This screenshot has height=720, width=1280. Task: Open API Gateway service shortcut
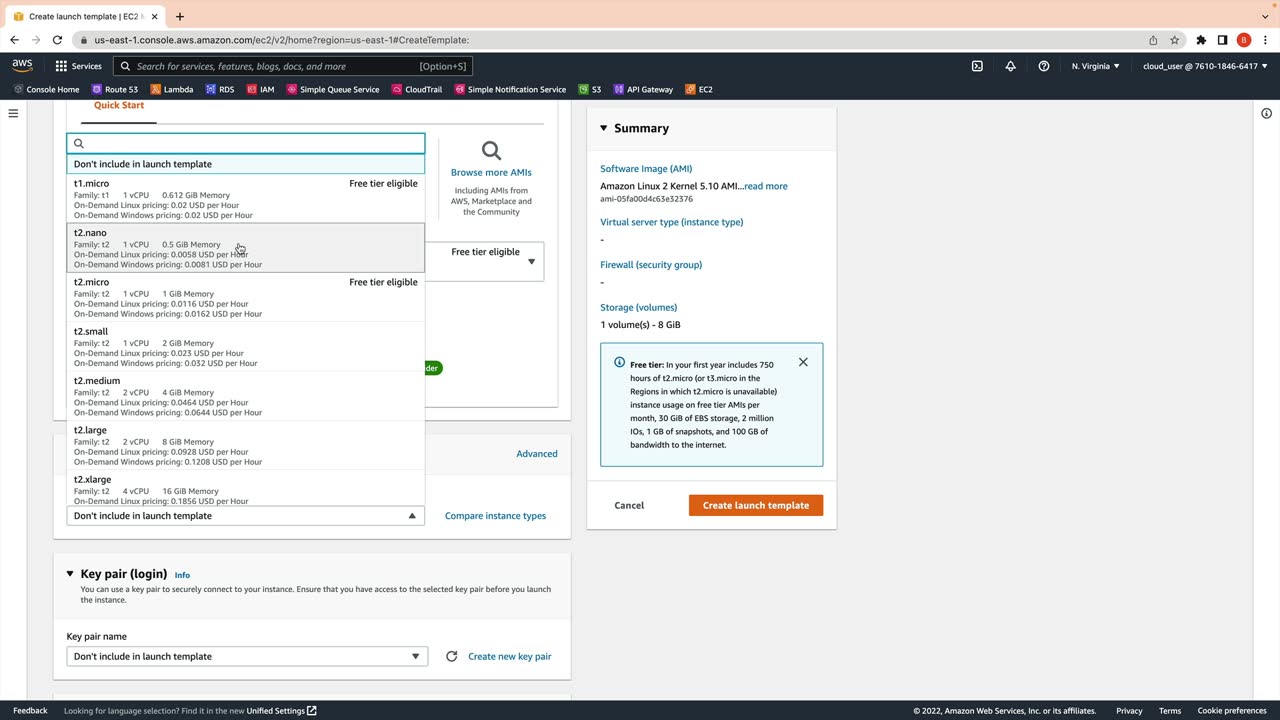tap(643, 89)
